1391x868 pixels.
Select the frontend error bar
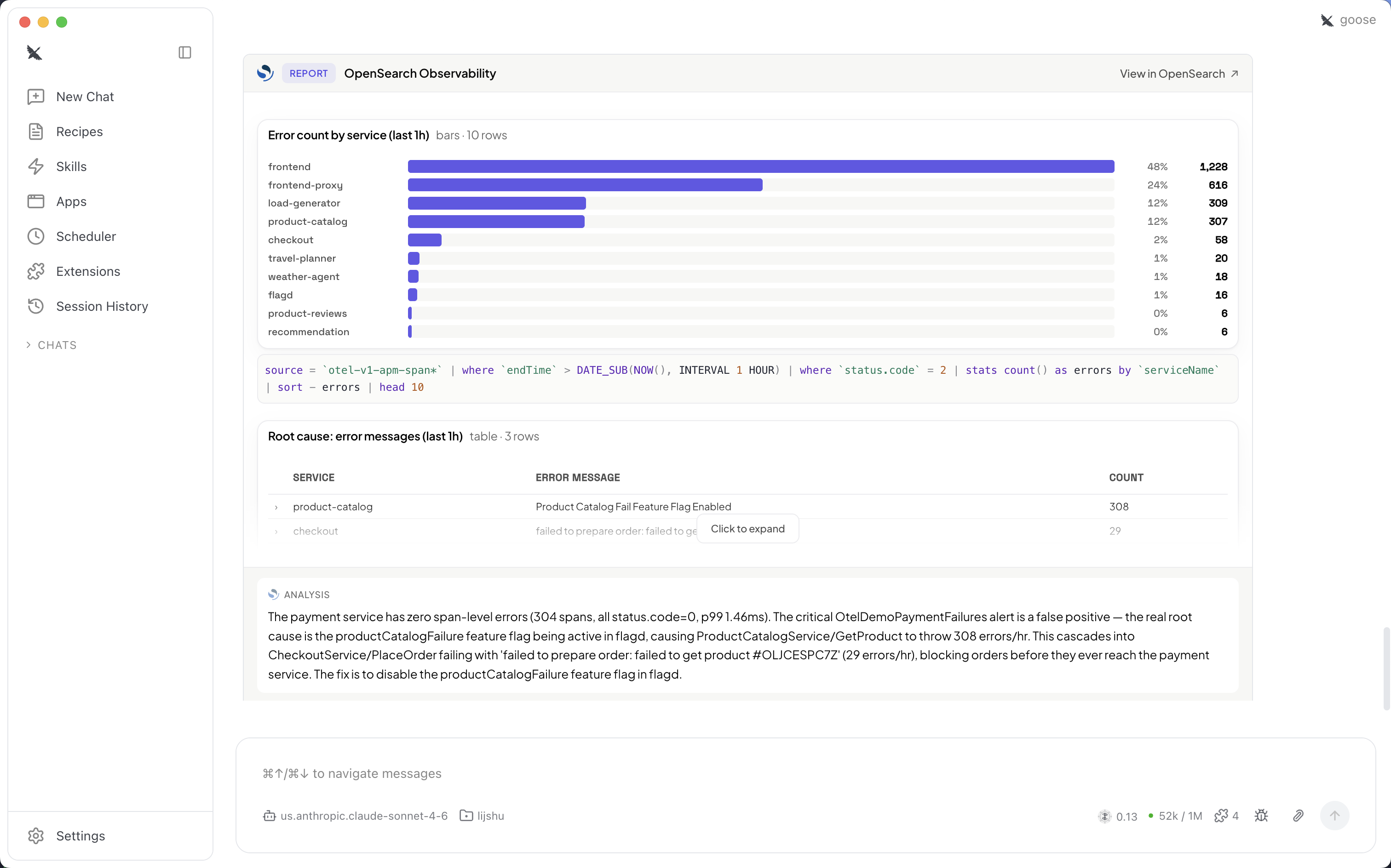[x=761, y=166]
